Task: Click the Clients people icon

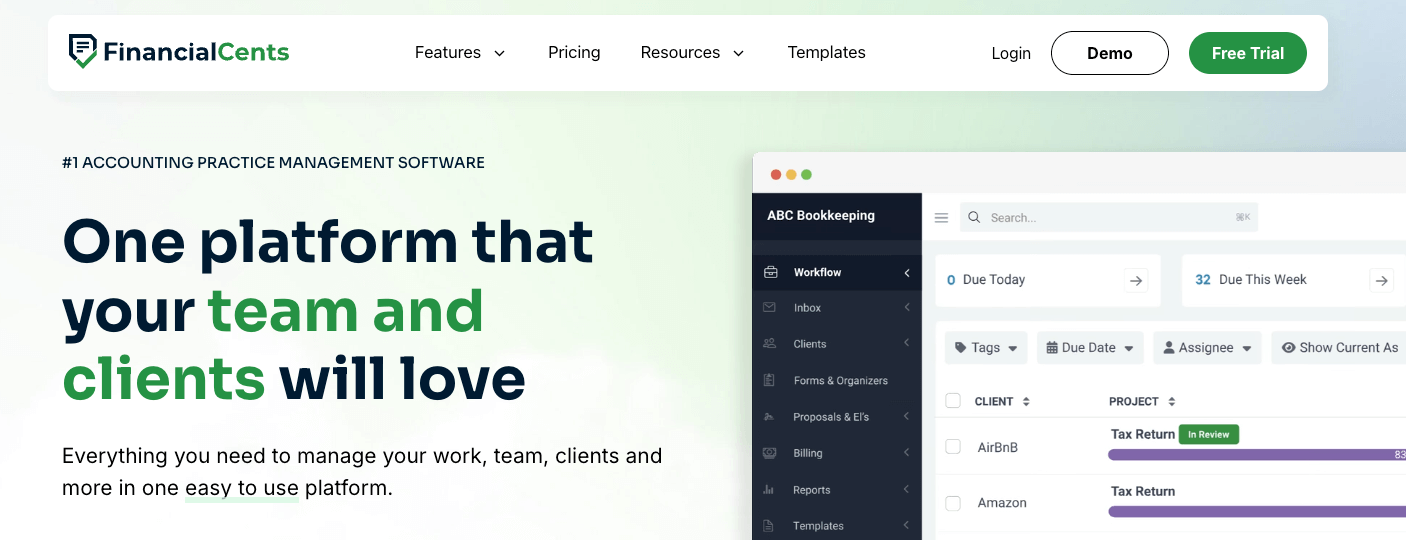Action: [x=770, y=344]
